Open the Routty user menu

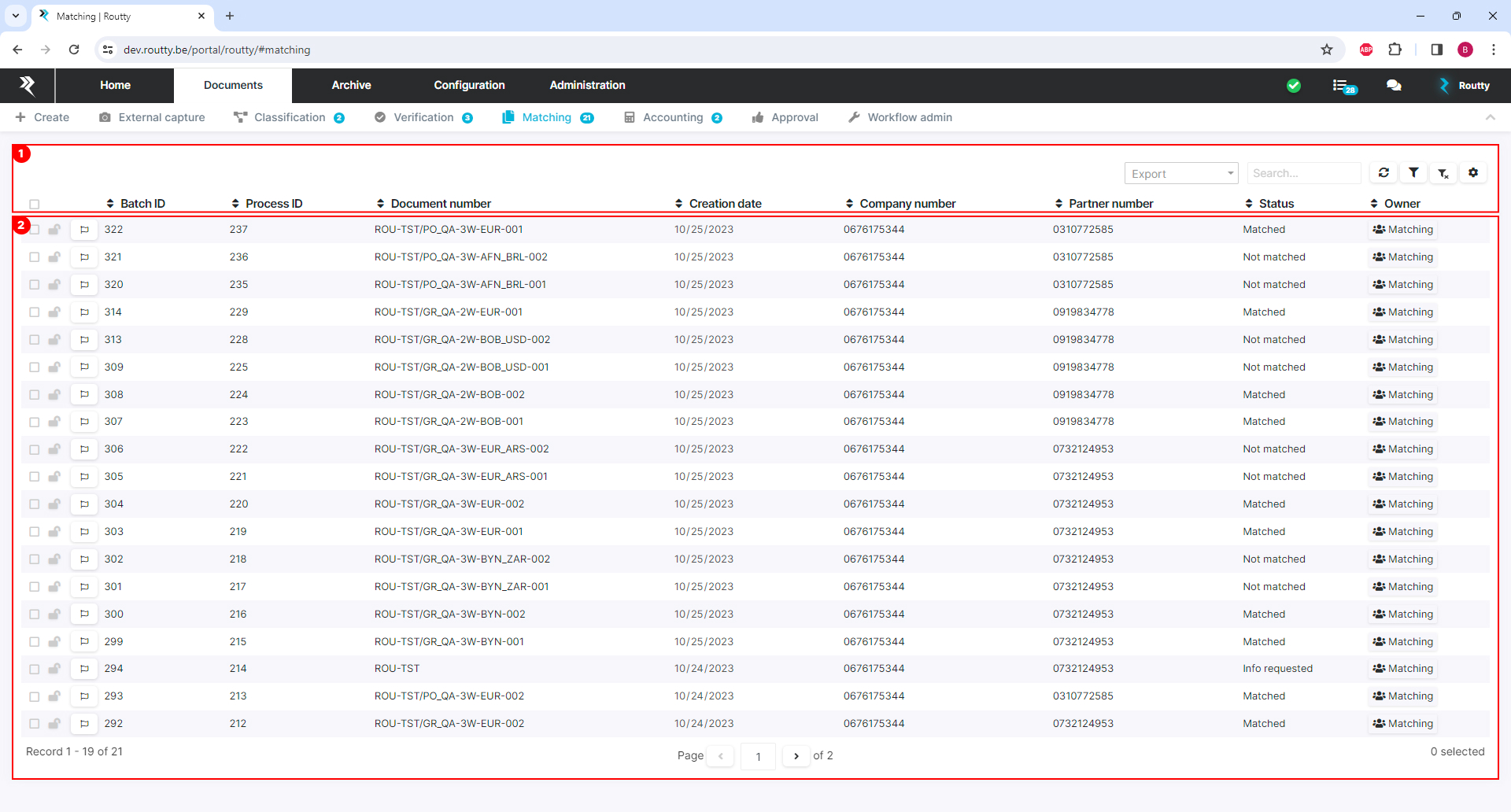tap(1465, 86)
